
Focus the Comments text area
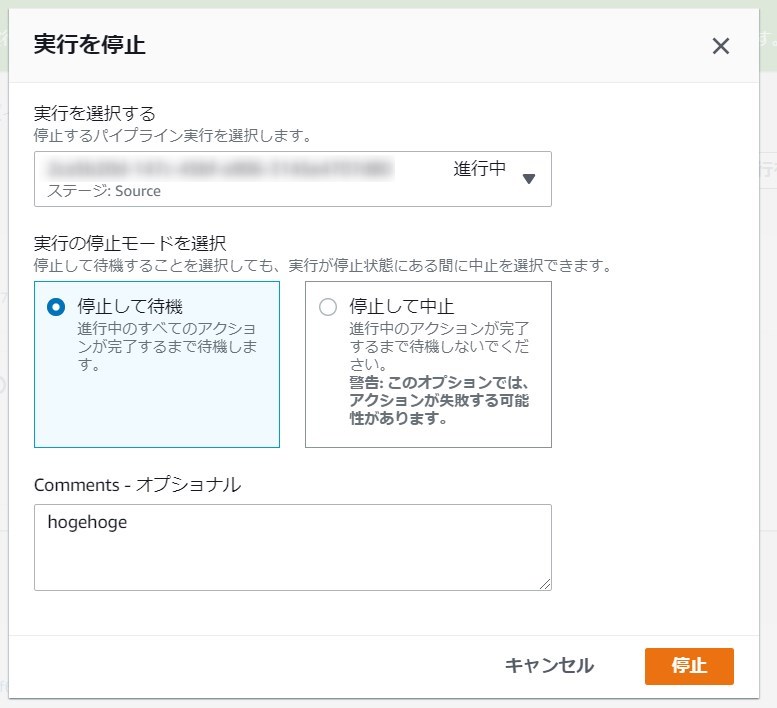point(292,555)
